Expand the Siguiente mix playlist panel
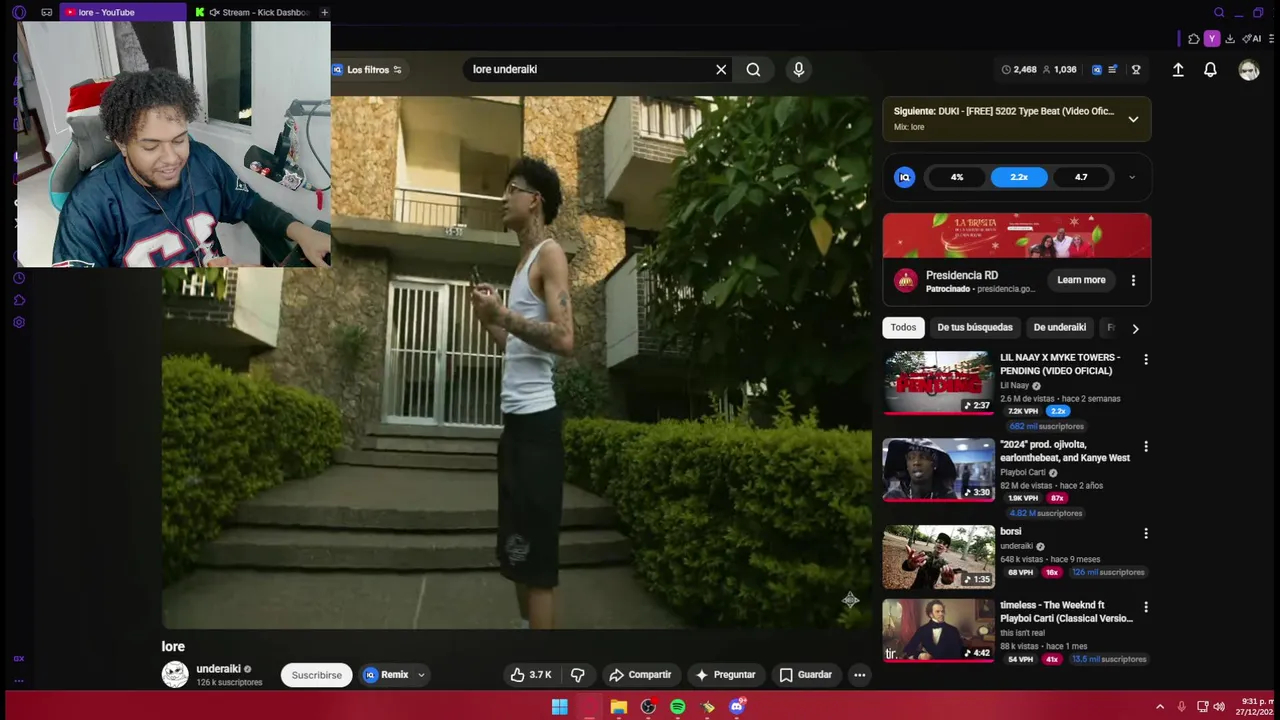The width and height of the screenshot is (1280, 720). click(1133, 119)
